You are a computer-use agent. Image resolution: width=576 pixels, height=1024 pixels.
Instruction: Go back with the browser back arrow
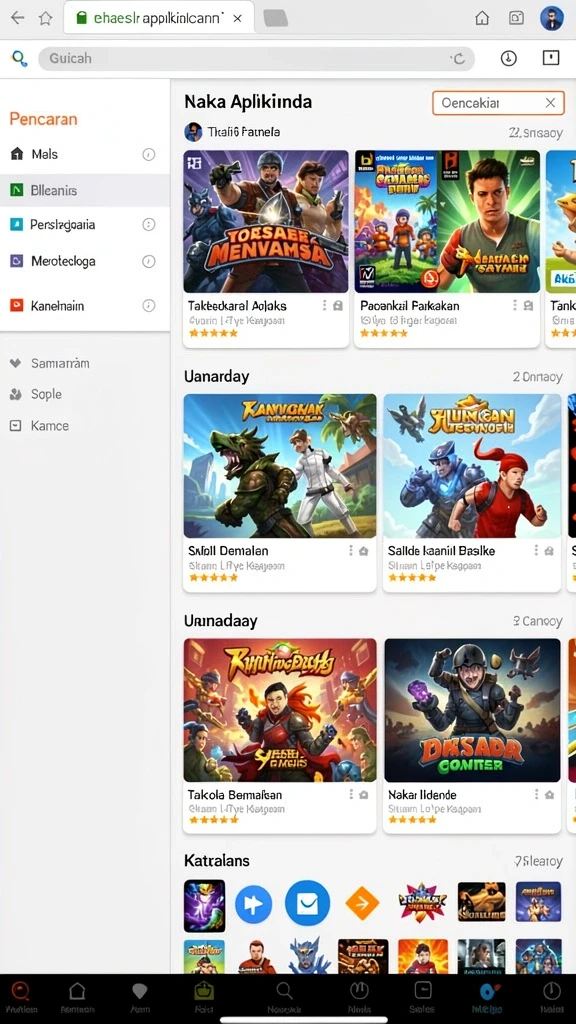[18, 18]
